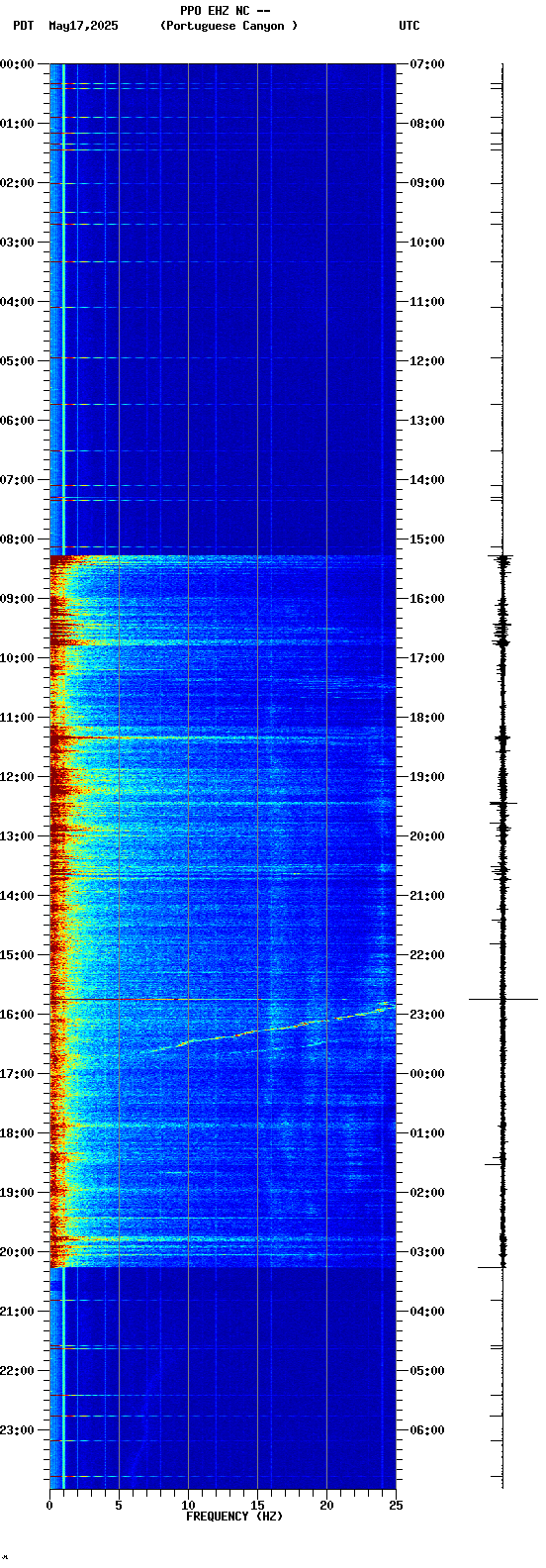Click '22:00' on the PDT time axis
This screenshot has width=546, height=1568.
tap(18, 1371)
